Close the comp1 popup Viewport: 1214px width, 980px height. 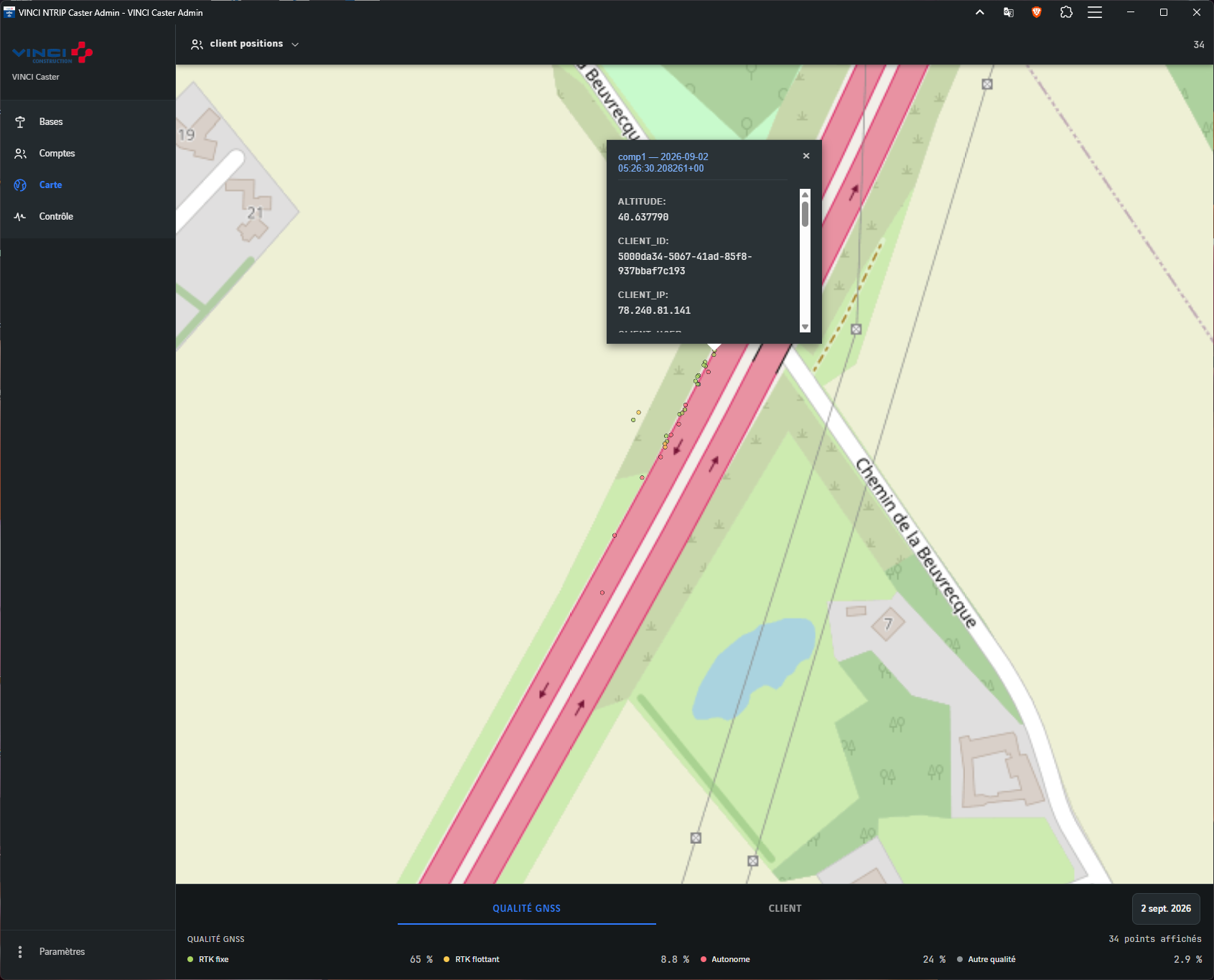tap(806, 156)
